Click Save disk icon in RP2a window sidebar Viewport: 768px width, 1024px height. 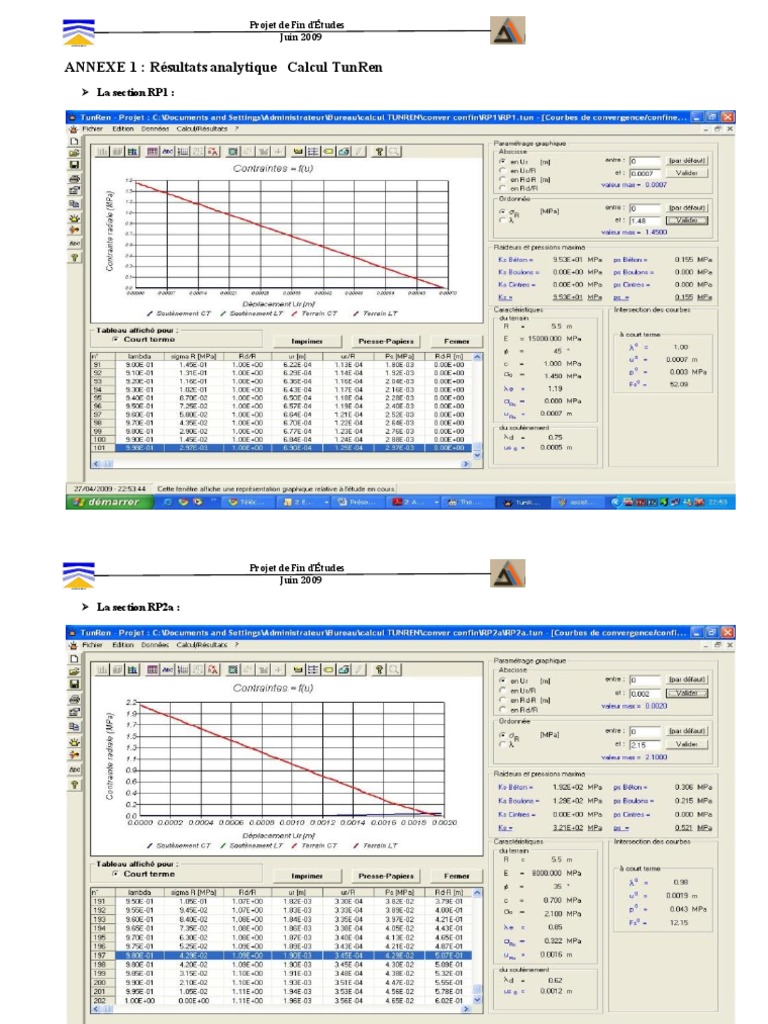(x=74, y=684)
